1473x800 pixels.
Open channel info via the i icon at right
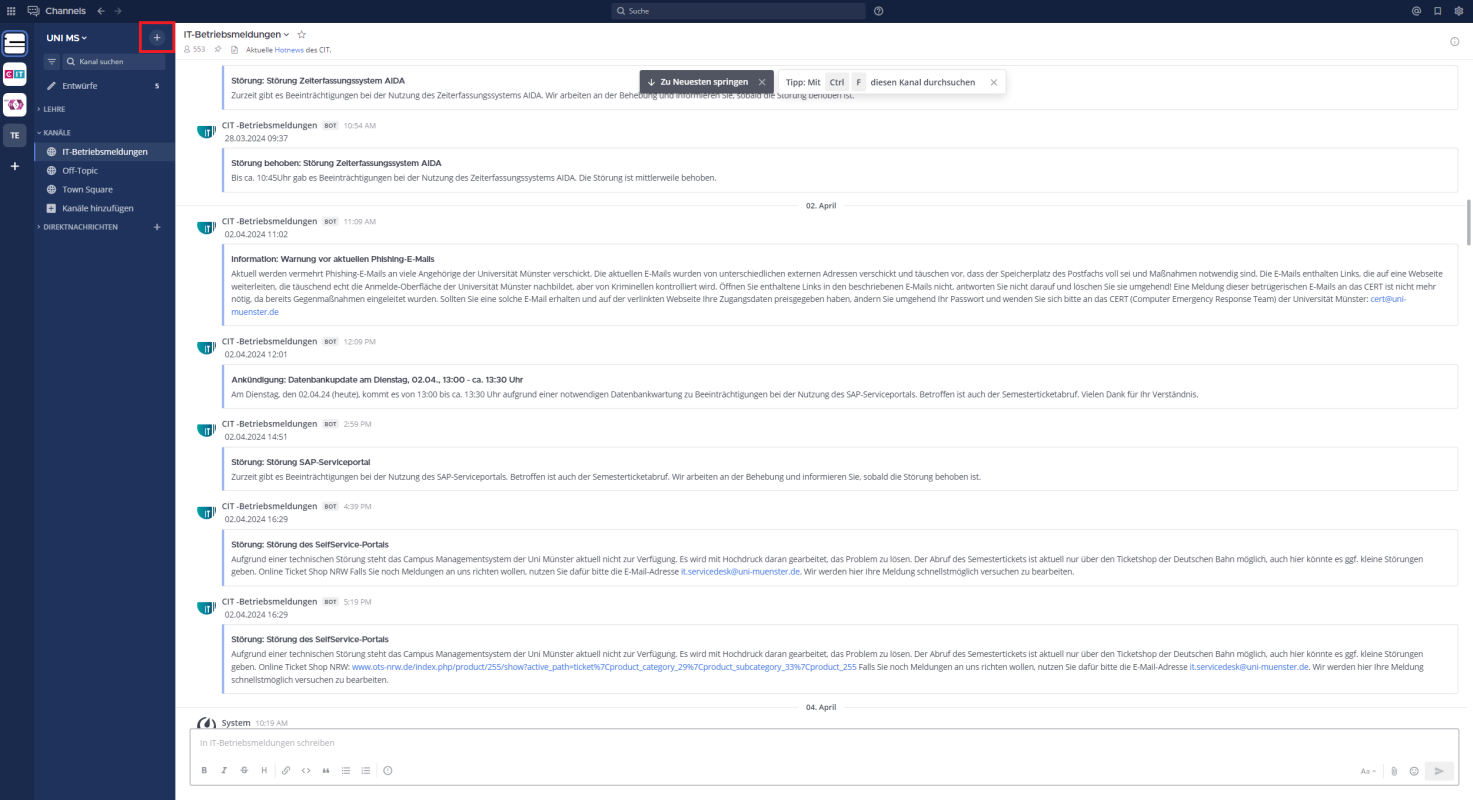pos(1454,42)
